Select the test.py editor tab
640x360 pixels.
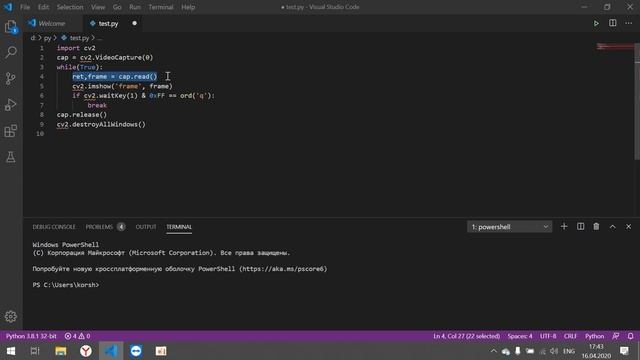pyautogui.click(x=108, y=23)
